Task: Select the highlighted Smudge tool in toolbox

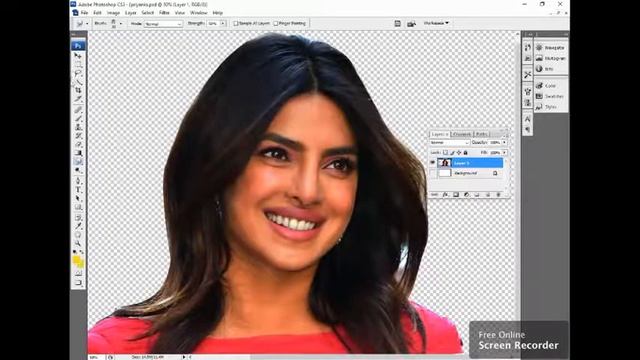Action: (78, 161)
